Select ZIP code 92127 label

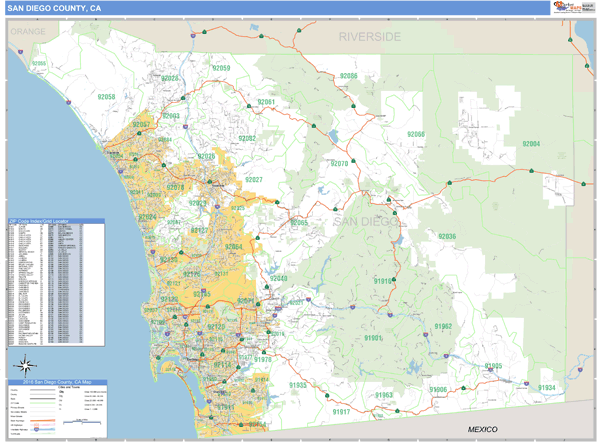click(199, 230)
